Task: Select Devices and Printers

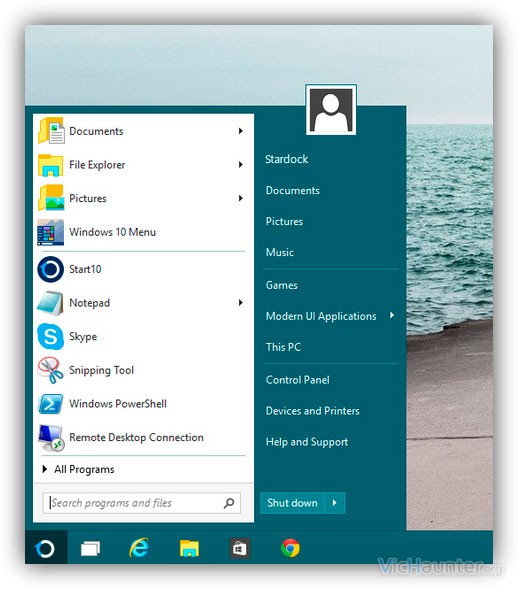Action: point(313,411)
